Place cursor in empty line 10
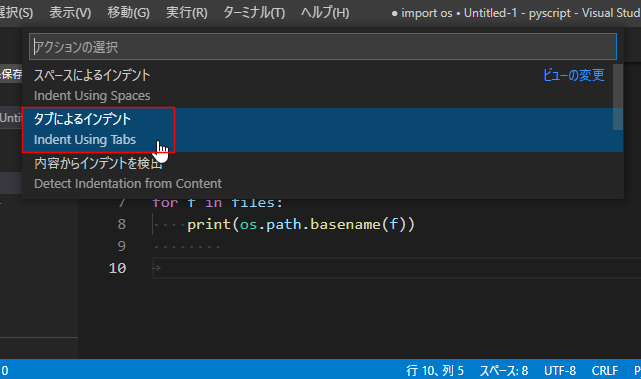Image resolution: width=641 pixels, height=379 pixels. [397, 268]
